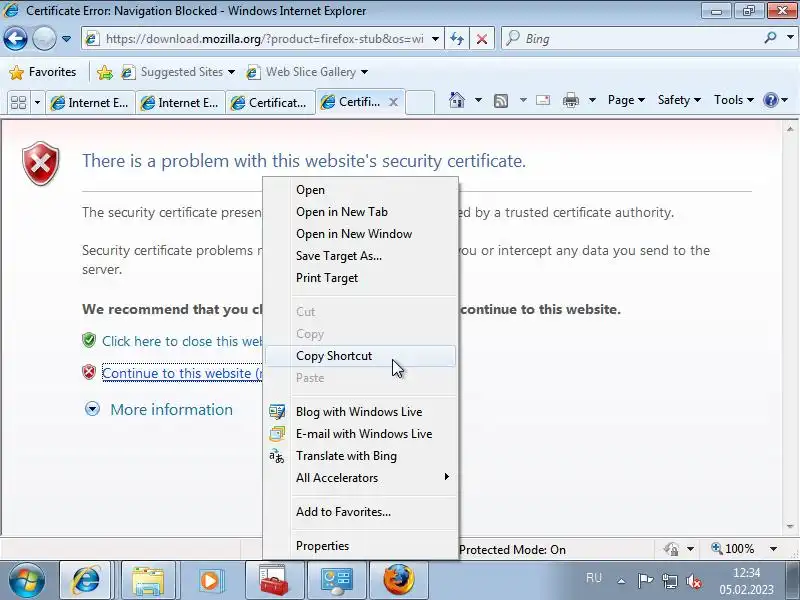Click the Read Mail icon

pos(543,100)
